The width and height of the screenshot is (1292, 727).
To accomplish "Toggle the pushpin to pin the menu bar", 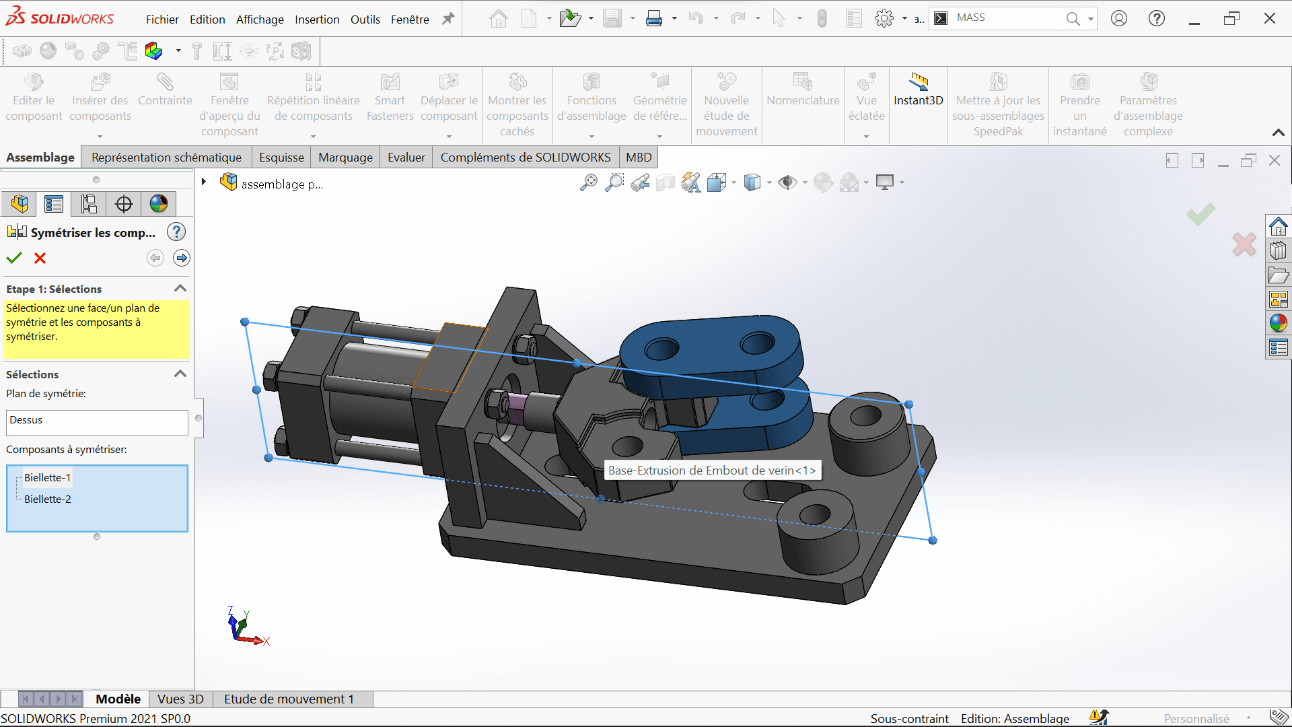I will pos(448,19).
